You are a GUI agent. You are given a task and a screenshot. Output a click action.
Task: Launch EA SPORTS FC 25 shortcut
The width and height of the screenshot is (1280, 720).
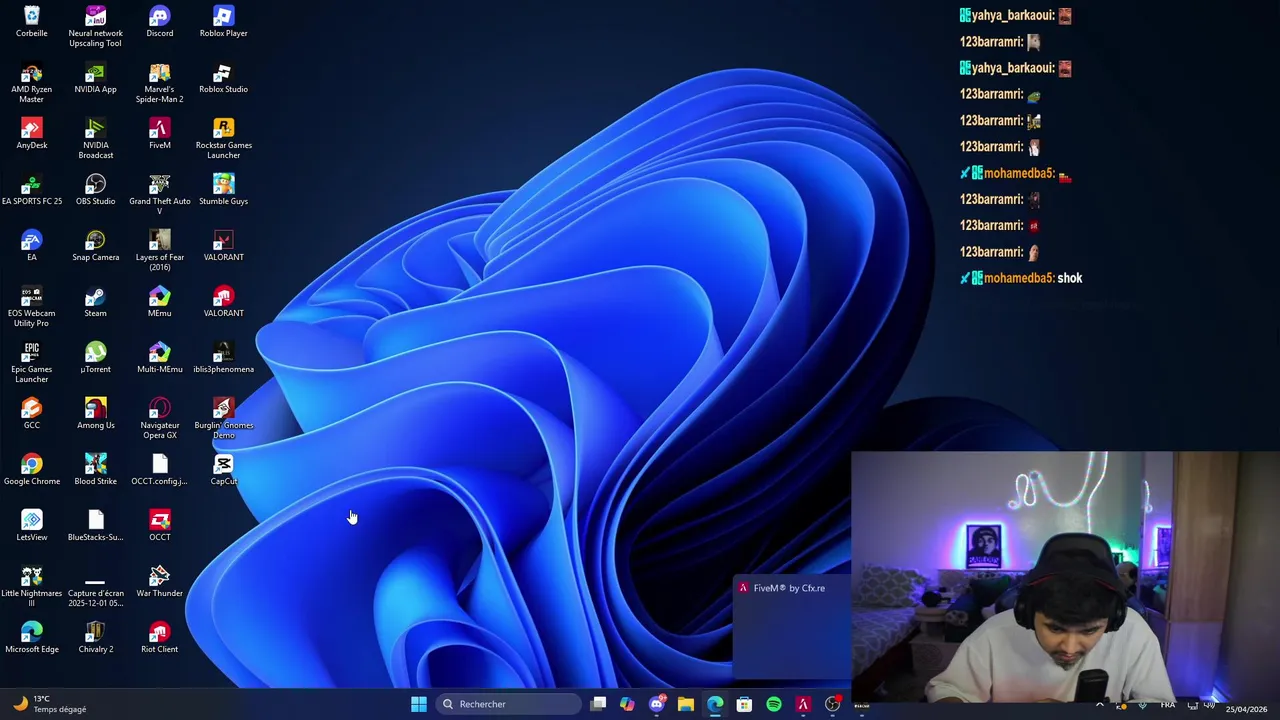(31, 191)
